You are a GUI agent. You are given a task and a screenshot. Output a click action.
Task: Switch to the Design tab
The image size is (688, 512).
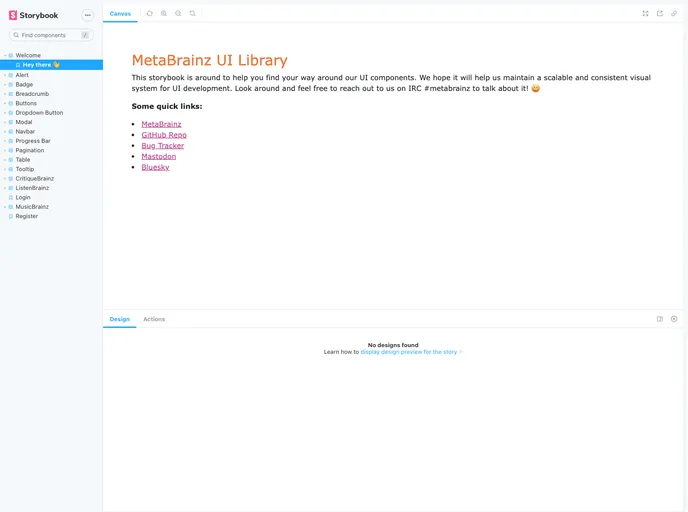pyautogui.click(x=120, y=319)
